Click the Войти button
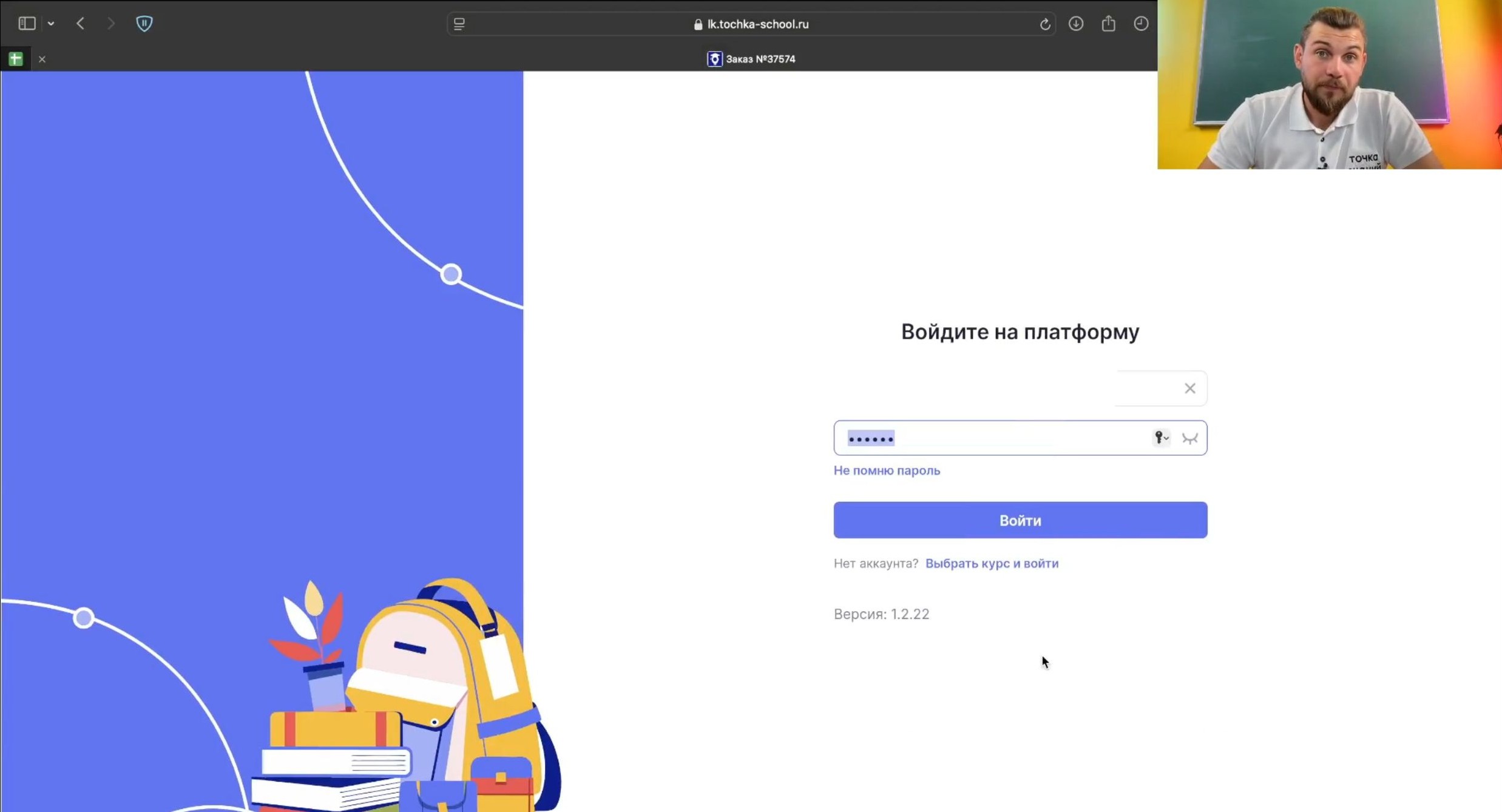This screenshot has height=812, width=1502. (1020, 520)
